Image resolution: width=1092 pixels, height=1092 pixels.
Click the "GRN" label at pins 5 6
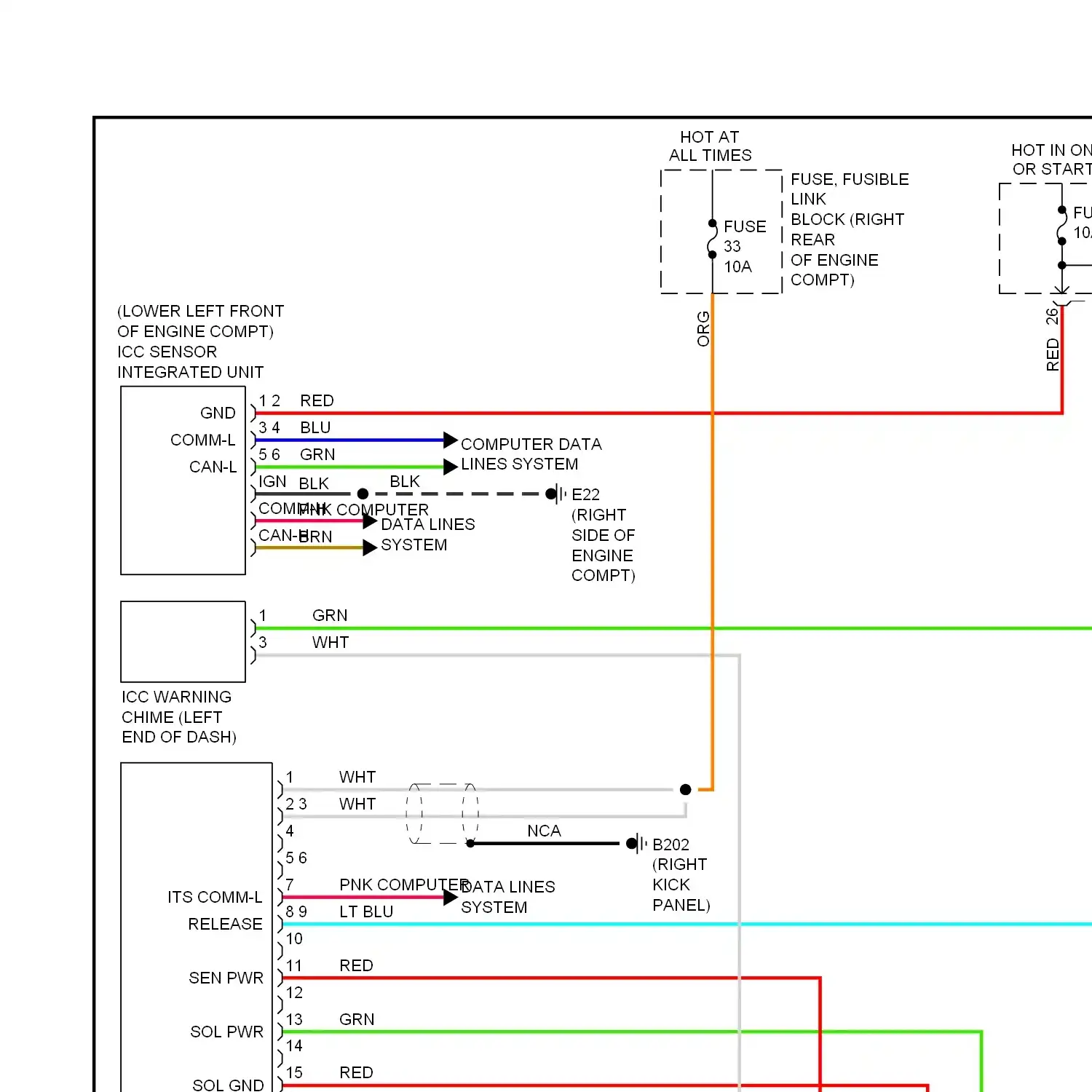(x=317, y=454)
